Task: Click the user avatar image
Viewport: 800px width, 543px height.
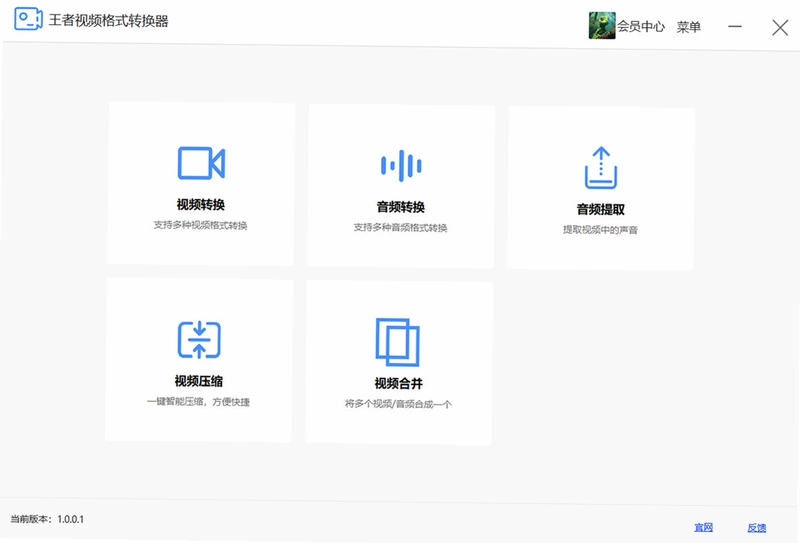Action: [x=602, y=26]
